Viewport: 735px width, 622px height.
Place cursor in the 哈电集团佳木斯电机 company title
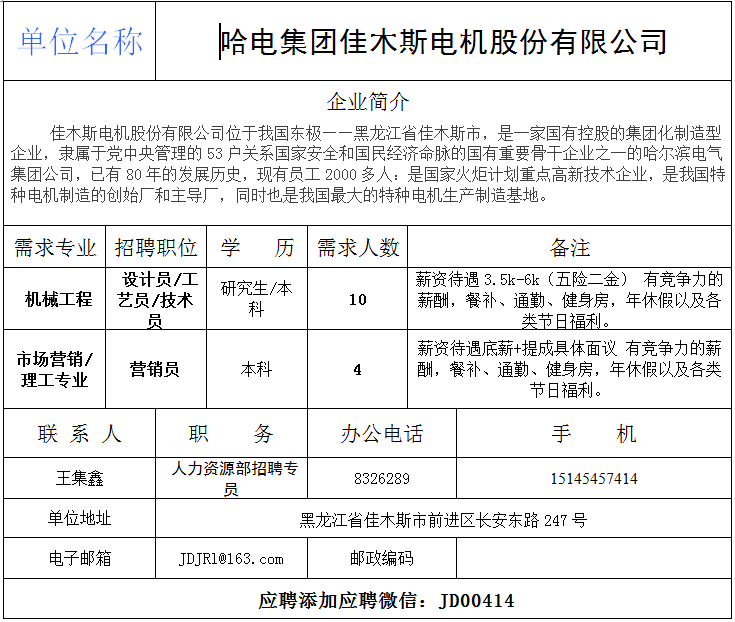[x=443, y=42]
